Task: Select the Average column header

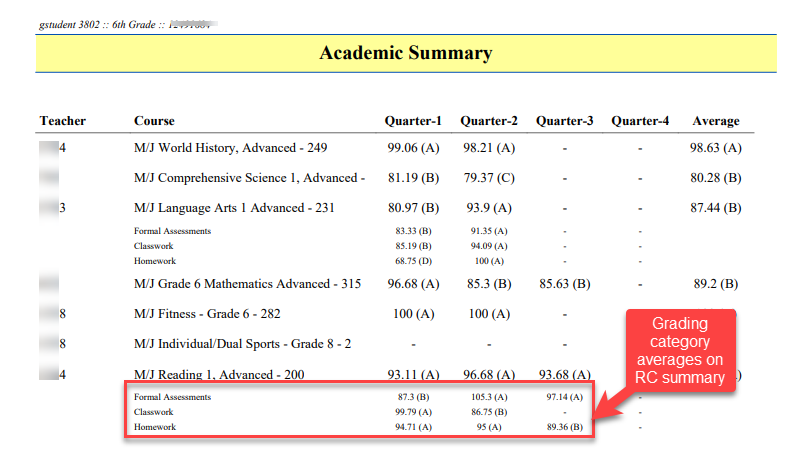Action: tap(716, 121)
